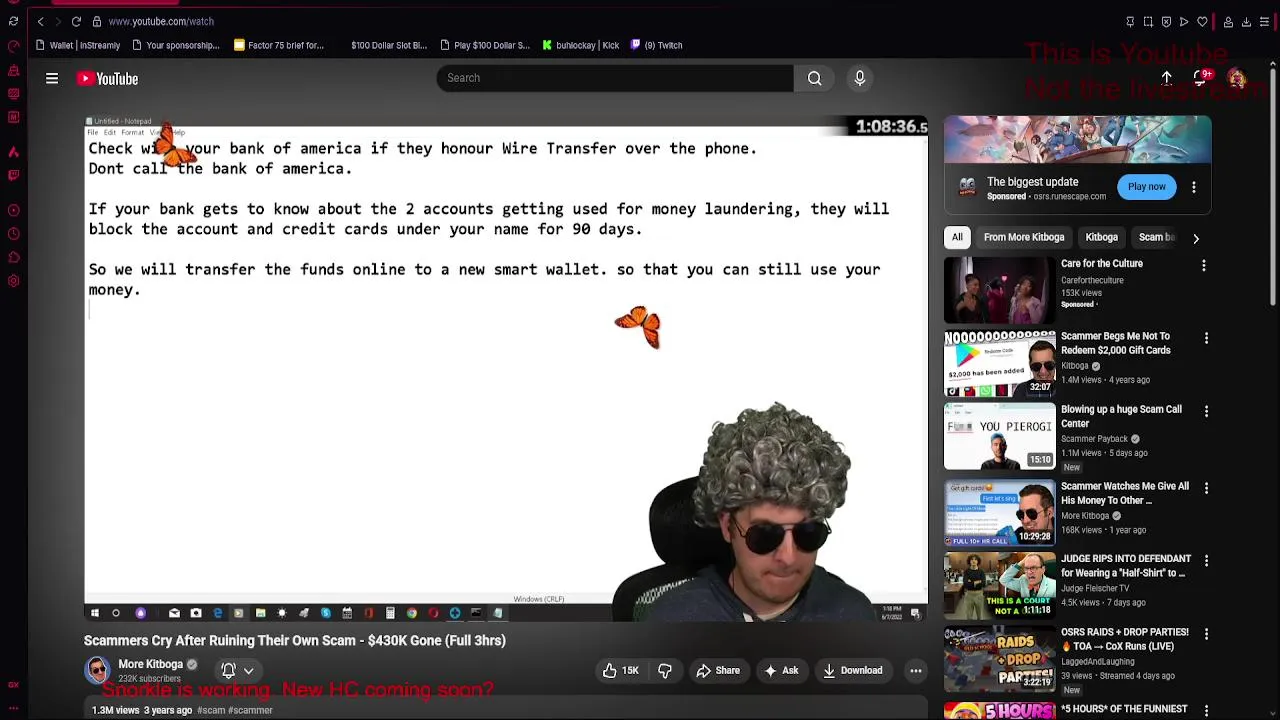The height and width of the screenshot is (720, 1280).
Task: Select the All filter chip
Action: pyautogui.click(x=957, y=237)
